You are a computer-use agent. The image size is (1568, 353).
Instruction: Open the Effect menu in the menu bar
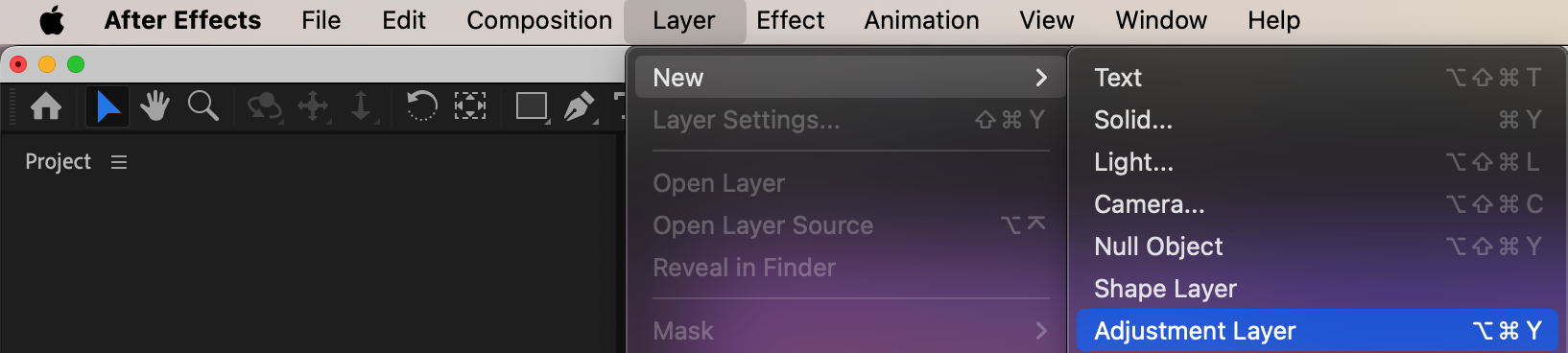[x=790, y=20]
